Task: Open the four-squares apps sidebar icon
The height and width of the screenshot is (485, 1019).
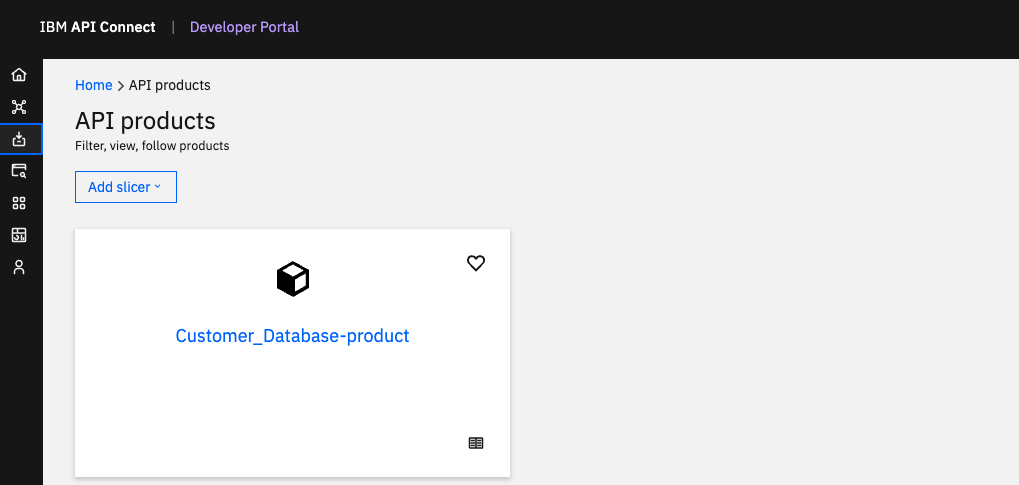Action: tap(19, 203)
